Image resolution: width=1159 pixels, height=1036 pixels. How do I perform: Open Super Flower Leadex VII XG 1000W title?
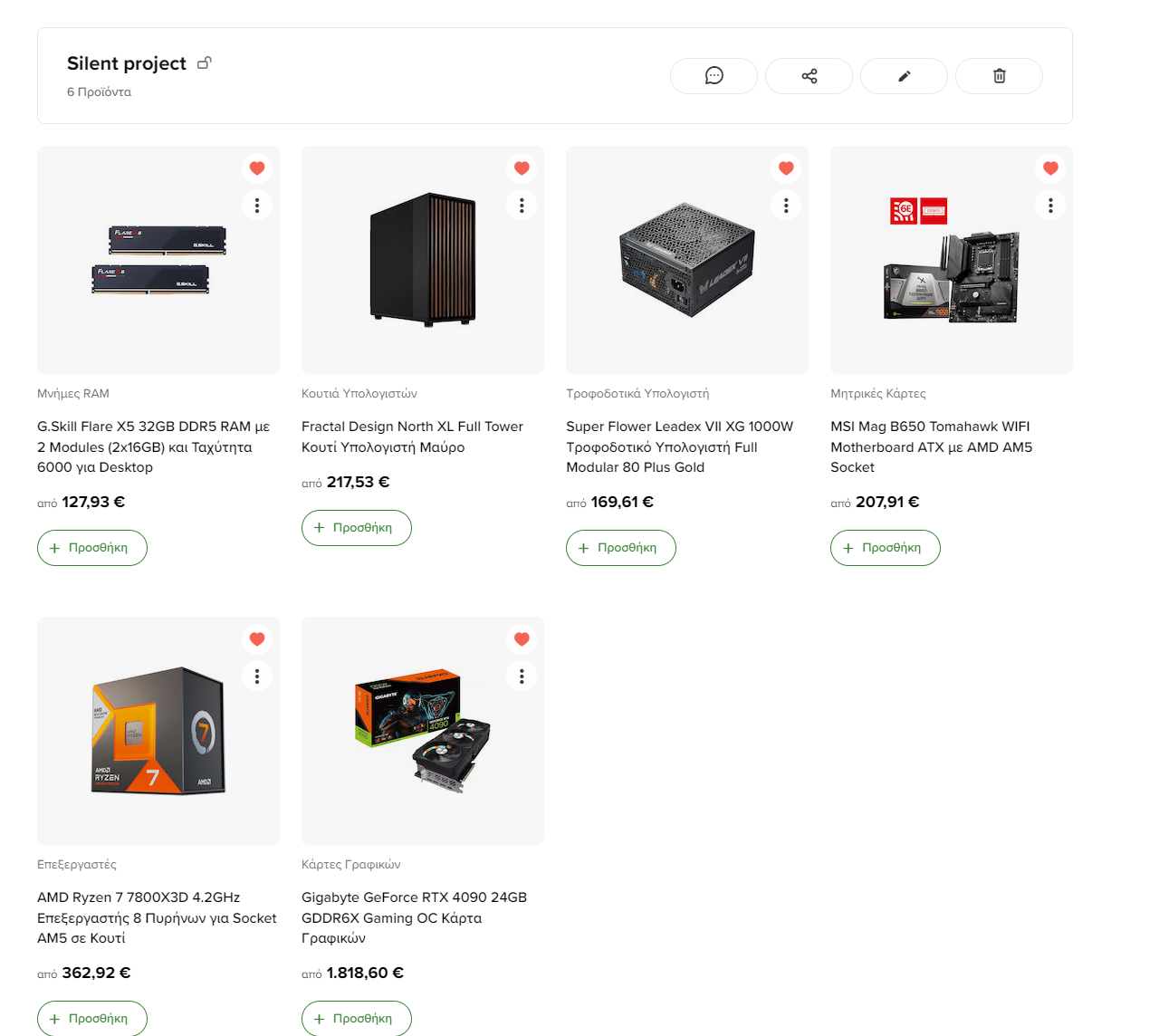click(680, 446)
